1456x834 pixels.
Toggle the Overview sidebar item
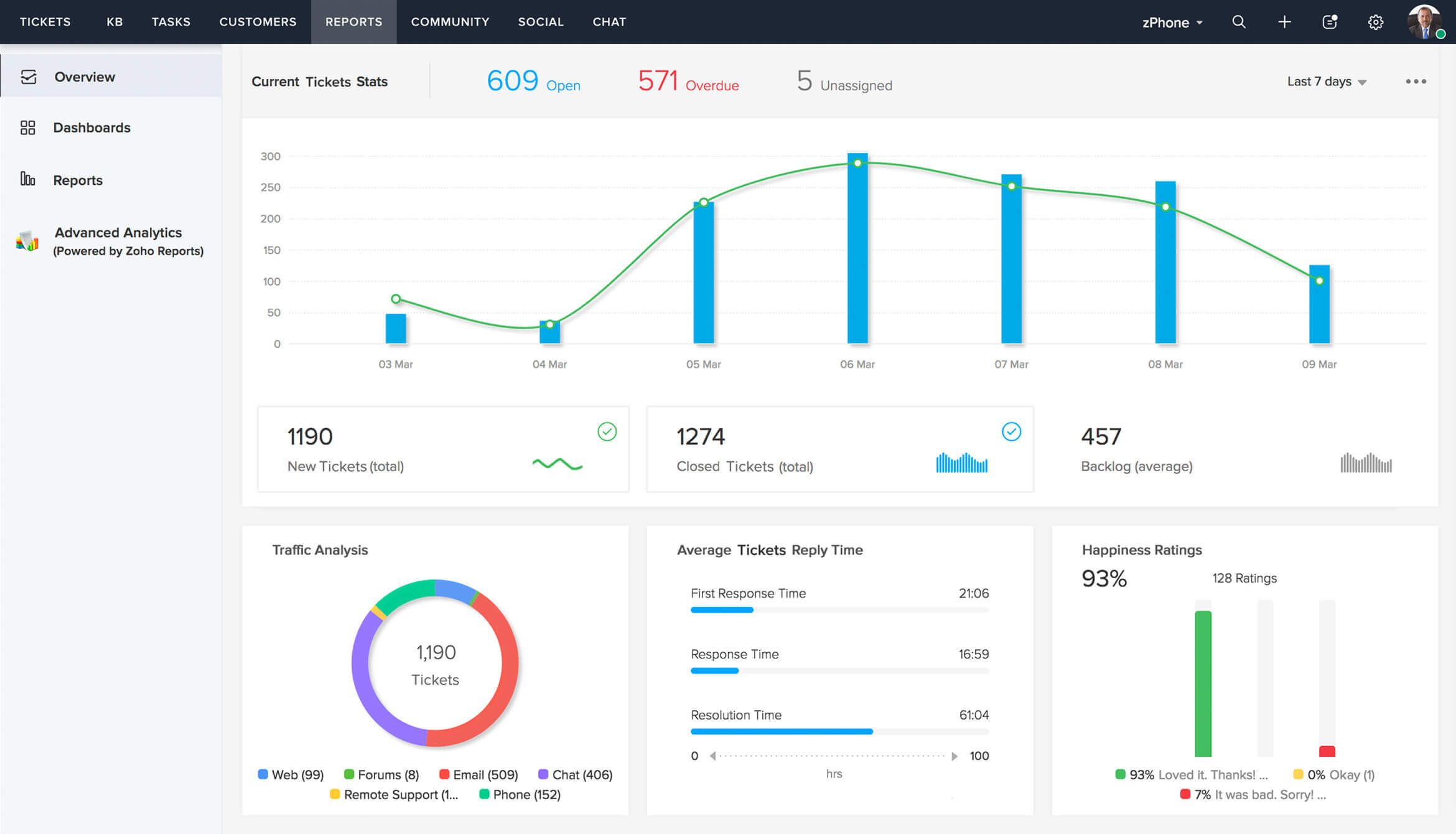click(85, 76)
